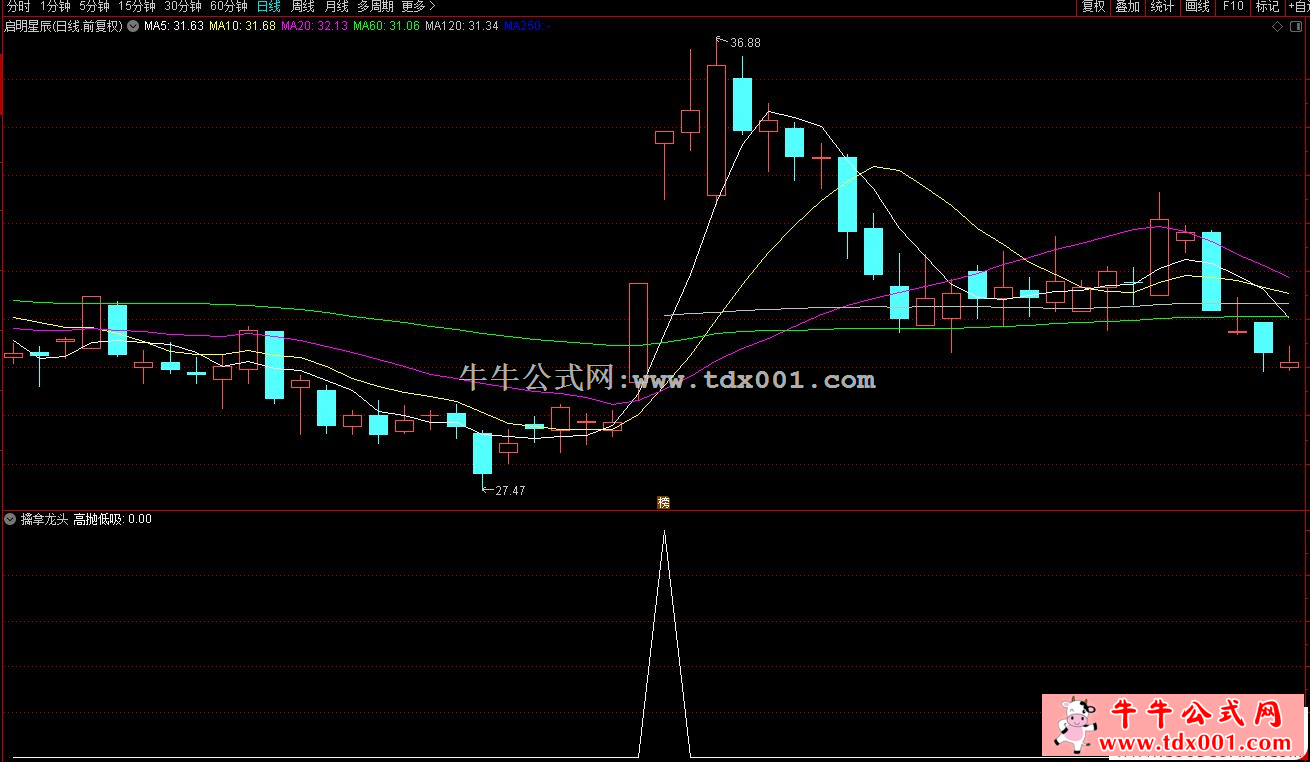Open main chart indicator dropdown beside 启明星辰
Screen dimensions: 1310x762
click(x=133, y=26)
